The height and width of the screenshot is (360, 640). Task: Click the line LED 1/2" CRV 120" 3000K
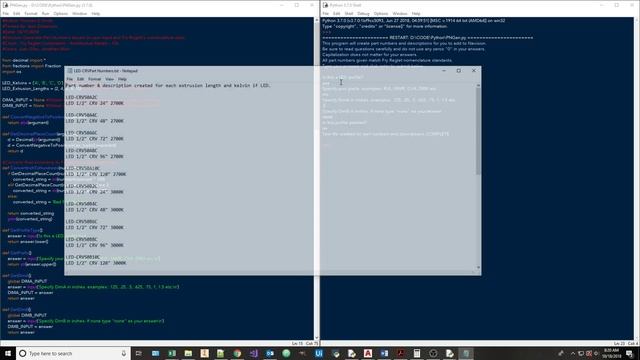(96, 263)
